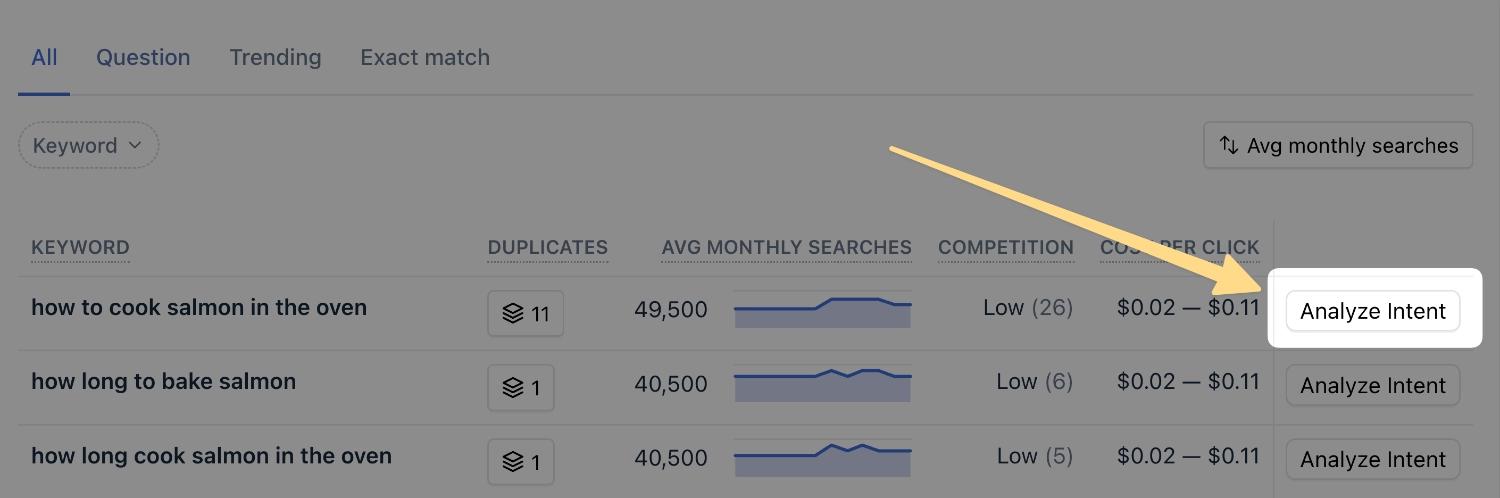Sort by AVG MONTHLY SEARCHES column header
The width and height of the screenshot is (1500, 498).
click(787, 248)
